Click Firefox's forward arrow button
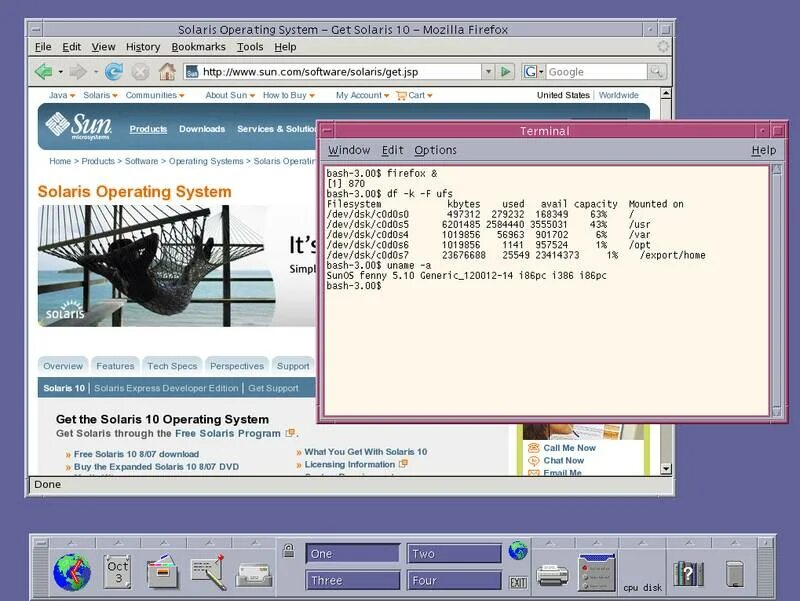 (x=78, y=71)
